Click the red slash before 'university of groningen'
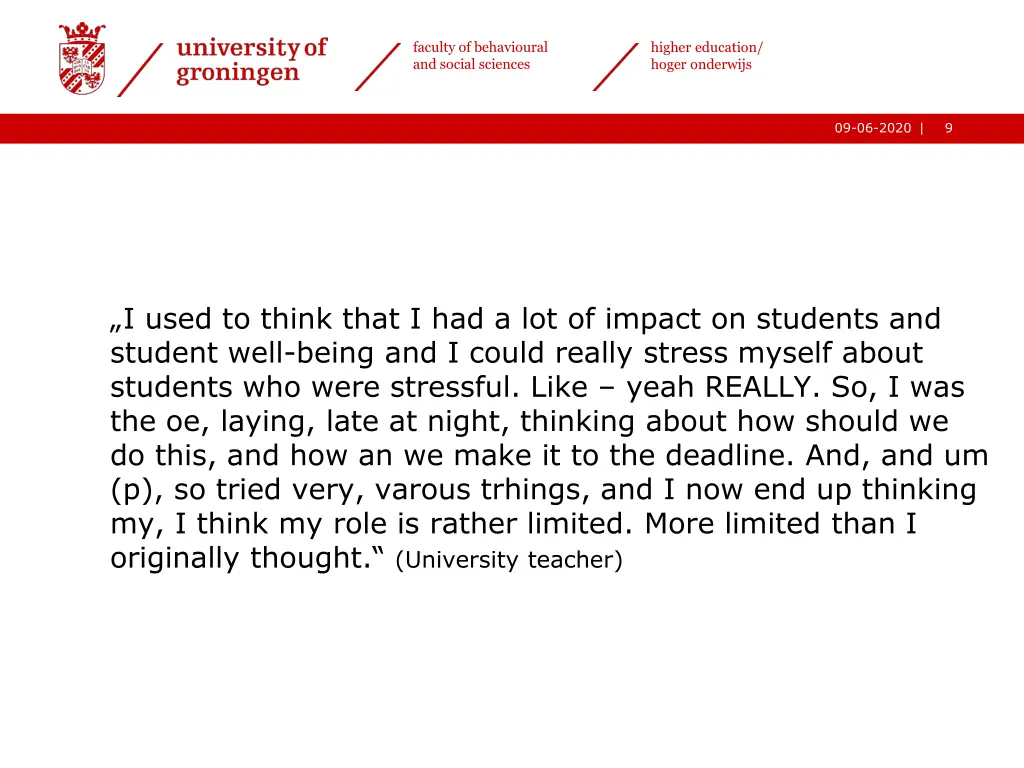Image resolution: width=1024 pixels, height=768 pixels. [x=140, y=69]
